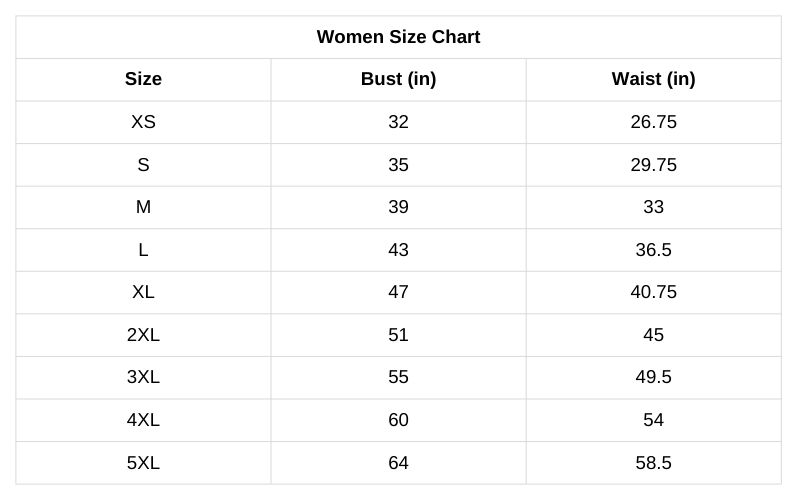Select the Bust (in) column header

click(398, 79)
